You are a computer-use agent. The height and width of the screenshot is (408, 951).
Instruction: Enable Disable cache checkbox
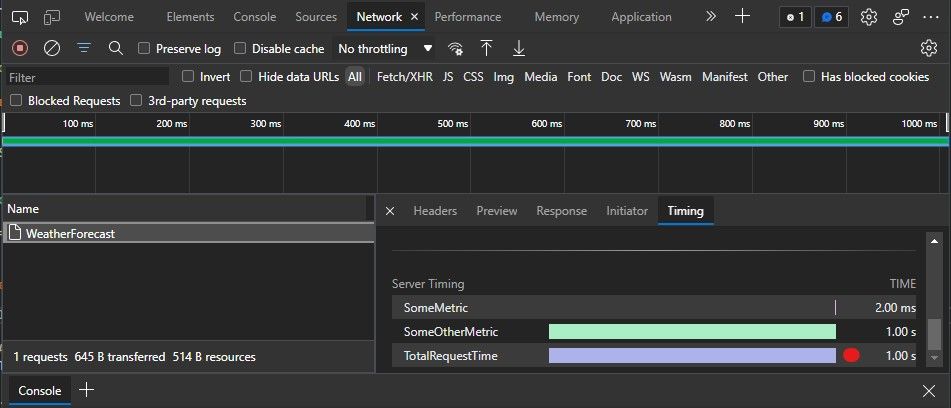point(240,48)
